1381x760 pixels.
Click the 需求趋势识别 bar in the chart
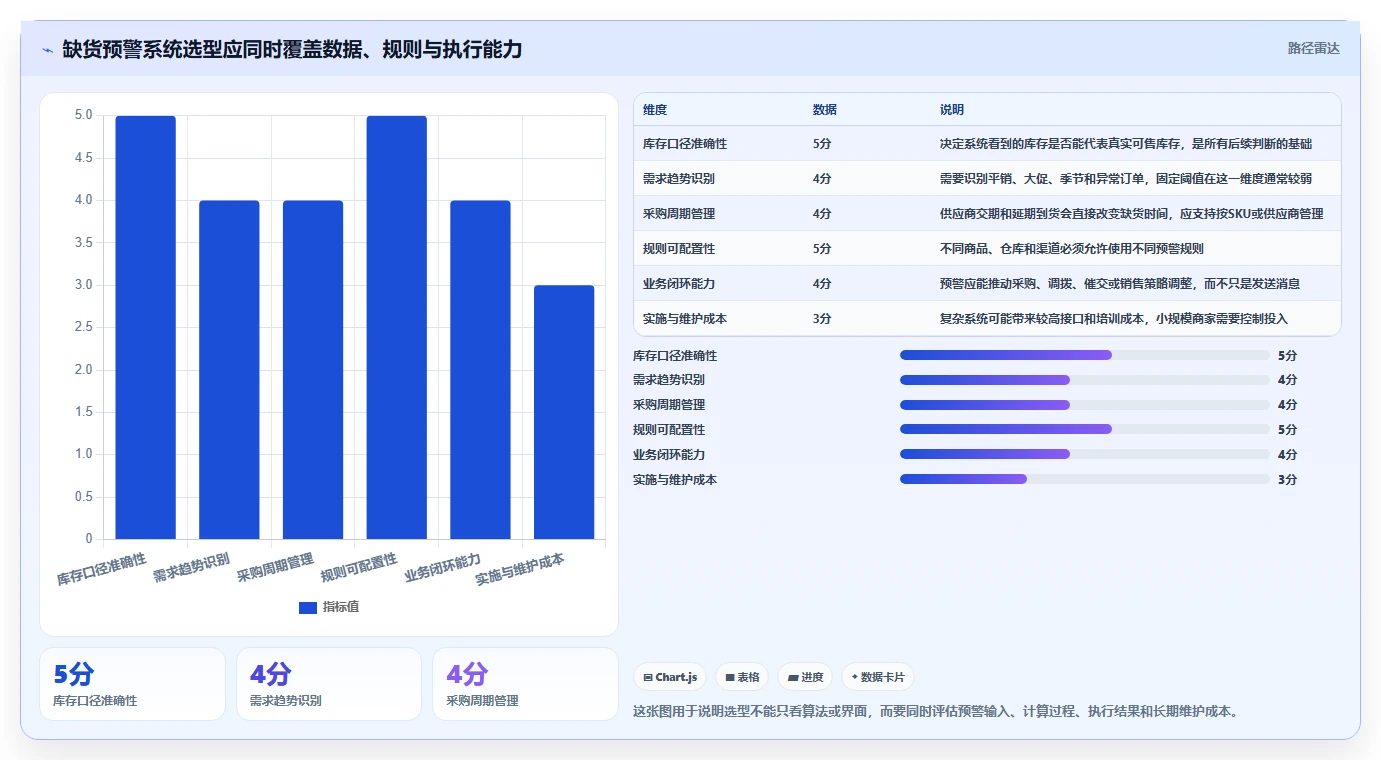pyautogui.click(x=229, y=370)
